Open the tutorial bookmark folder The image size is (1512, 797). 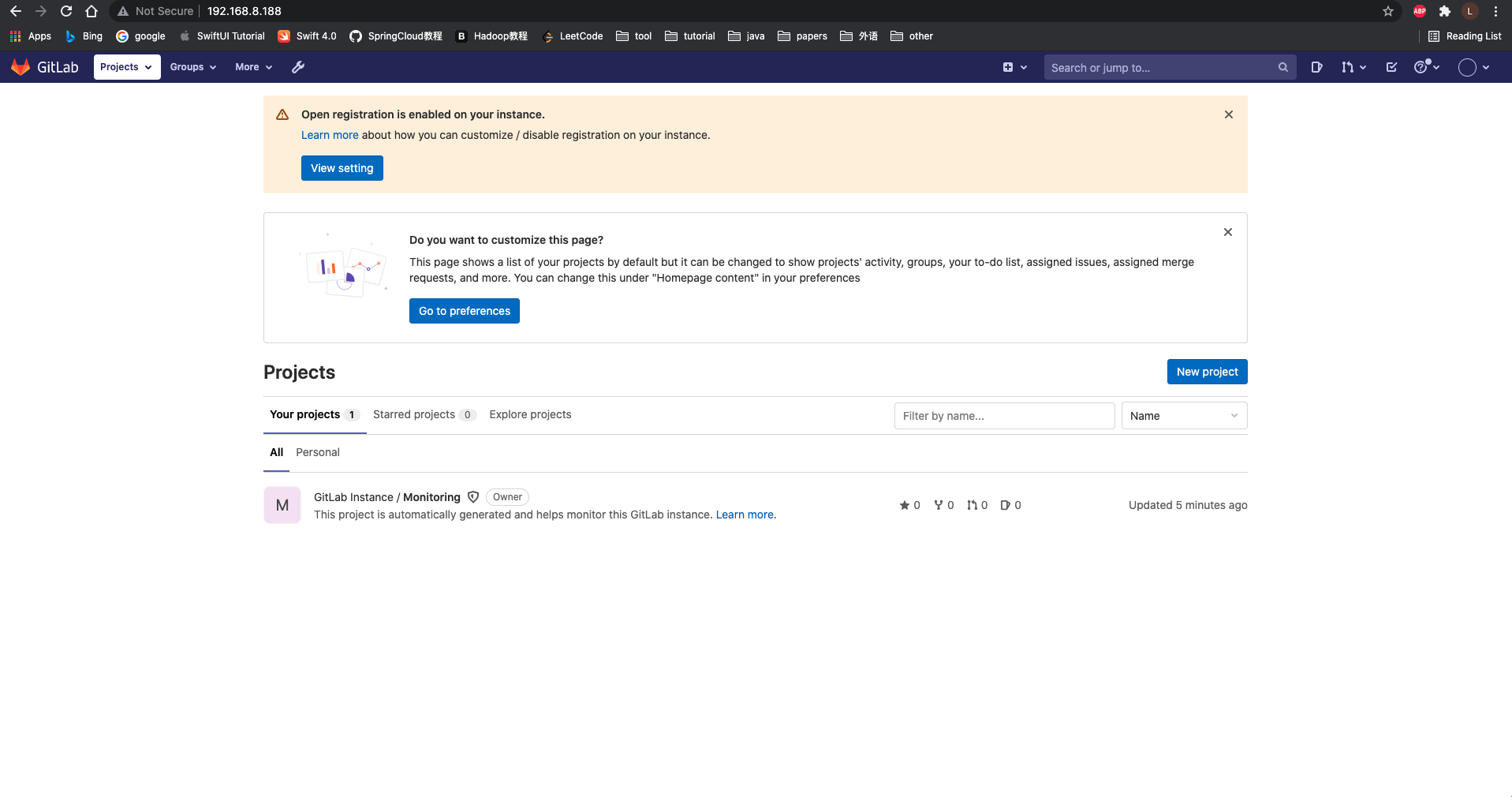(690, 36)
